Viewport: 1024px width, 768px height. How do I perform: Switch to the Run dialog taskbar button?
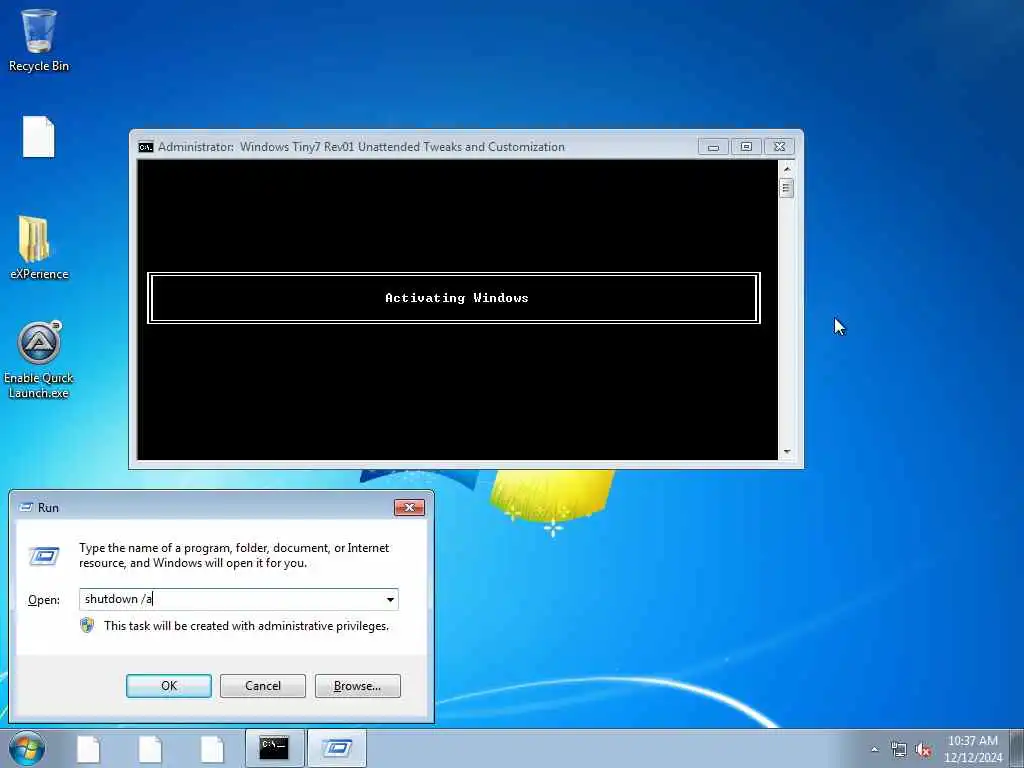337,748
